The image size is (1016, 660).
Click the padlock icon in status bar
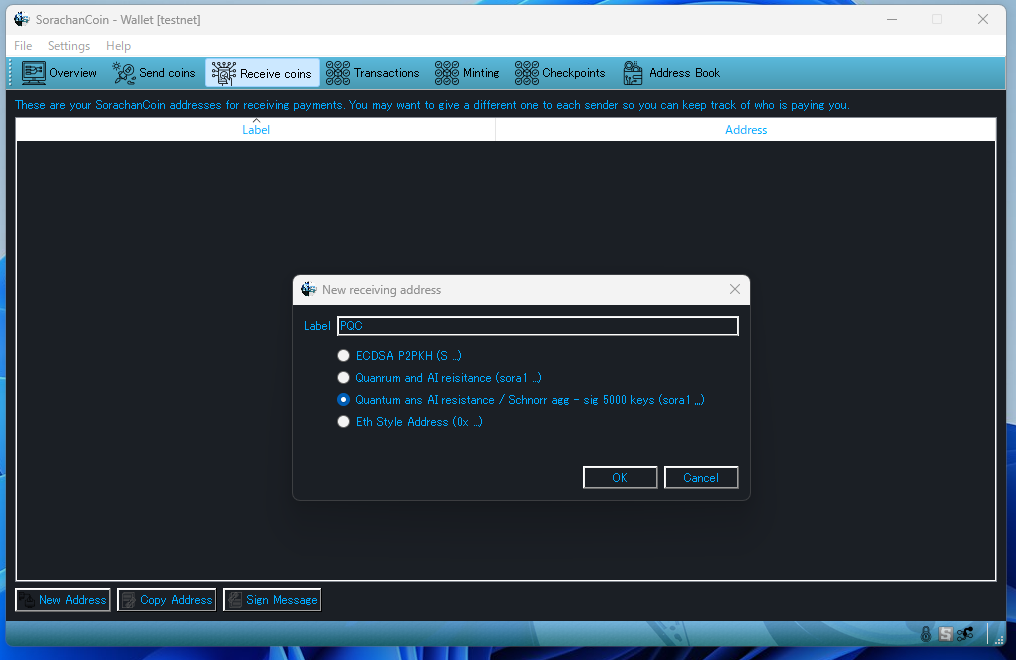[x=927, y=634]
